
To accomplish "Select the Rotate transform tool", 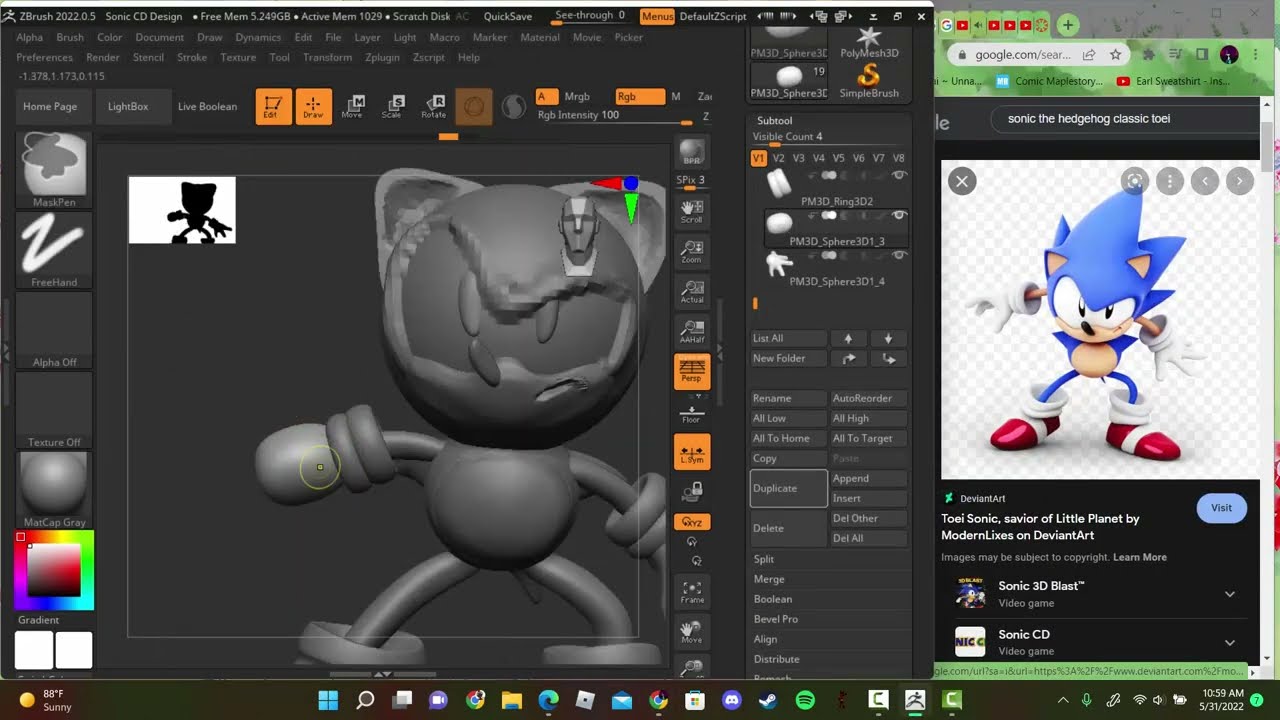I will (433, 107).
